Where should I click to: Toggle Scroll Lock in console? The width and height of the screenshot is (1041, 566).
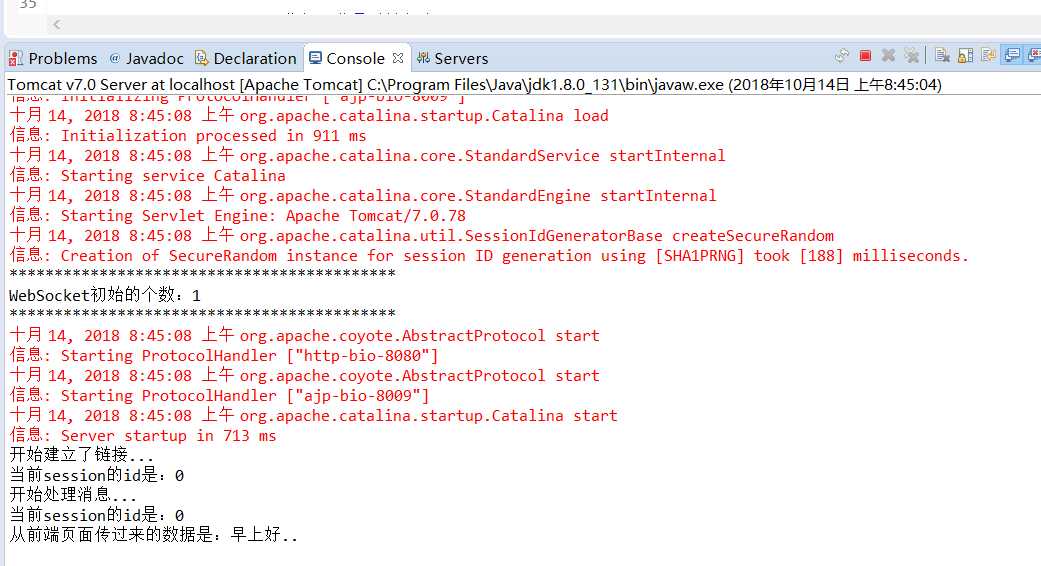point(965,56)
